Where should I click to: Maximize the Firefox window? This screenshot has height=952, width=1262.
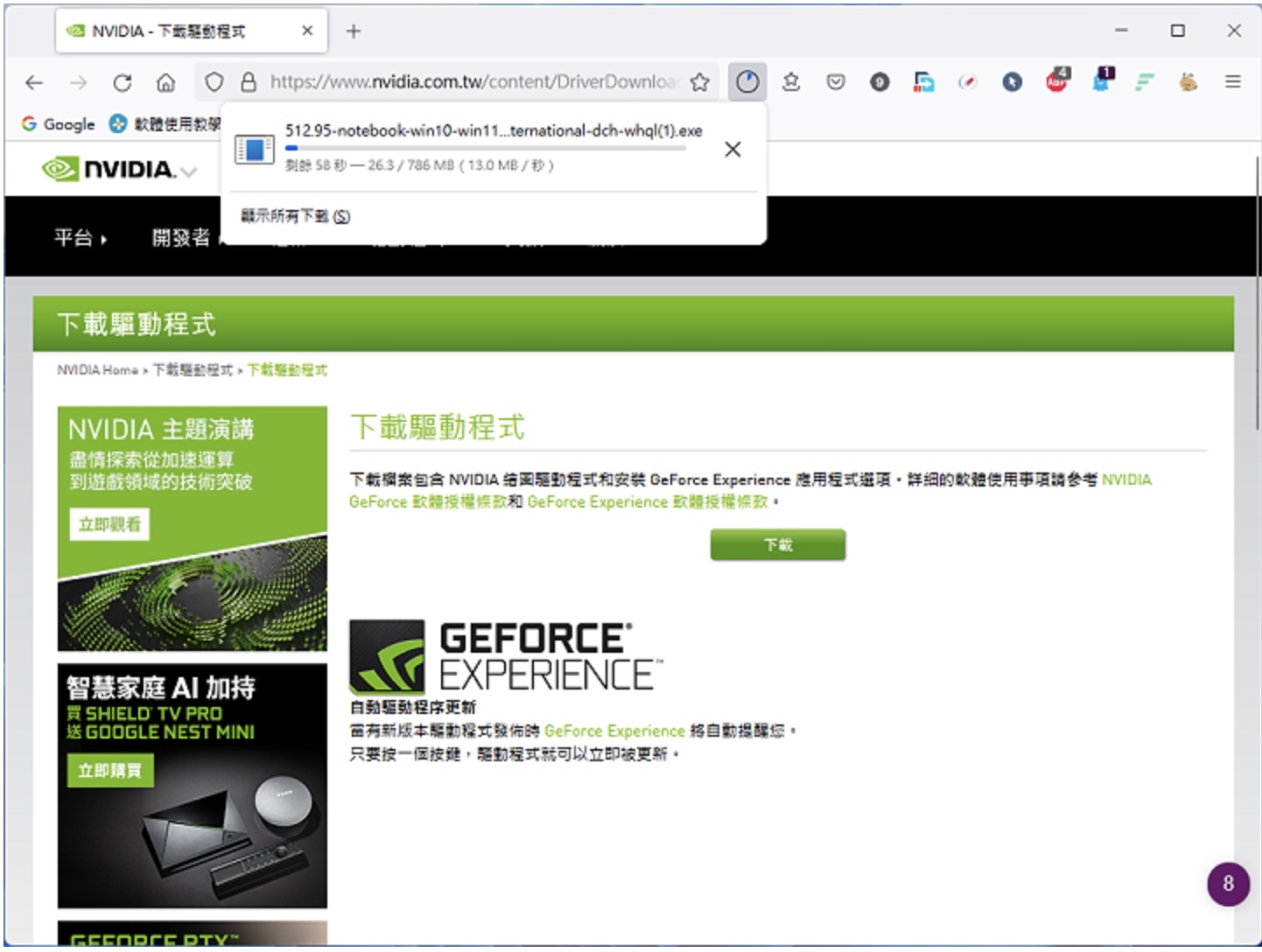click(x=1178, y=31)
